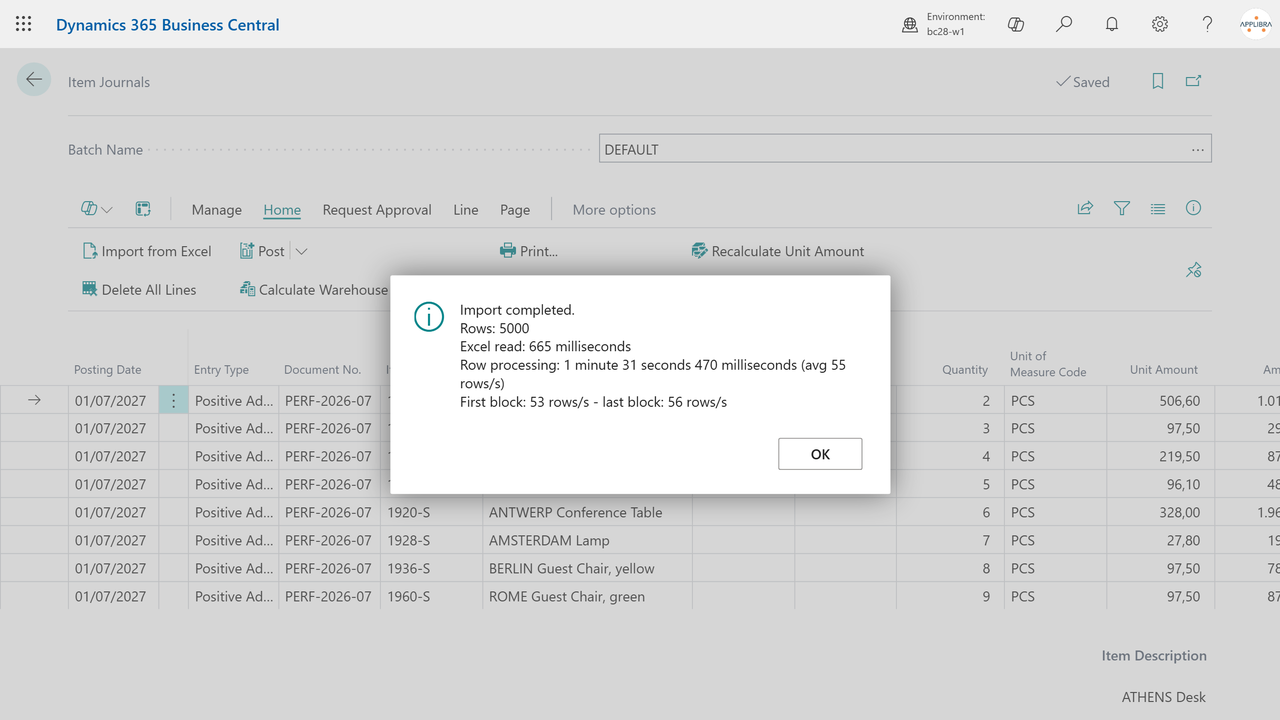
Task: Open the Manage menu
Action: [x=217, y=210]
